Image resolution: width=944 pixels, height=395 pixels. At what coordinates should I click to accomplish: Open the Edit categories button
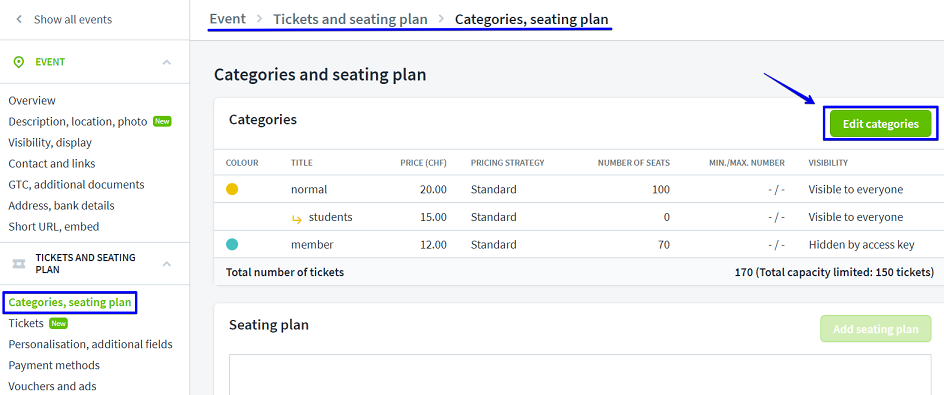pyautogui.click(x=880, y=124)
